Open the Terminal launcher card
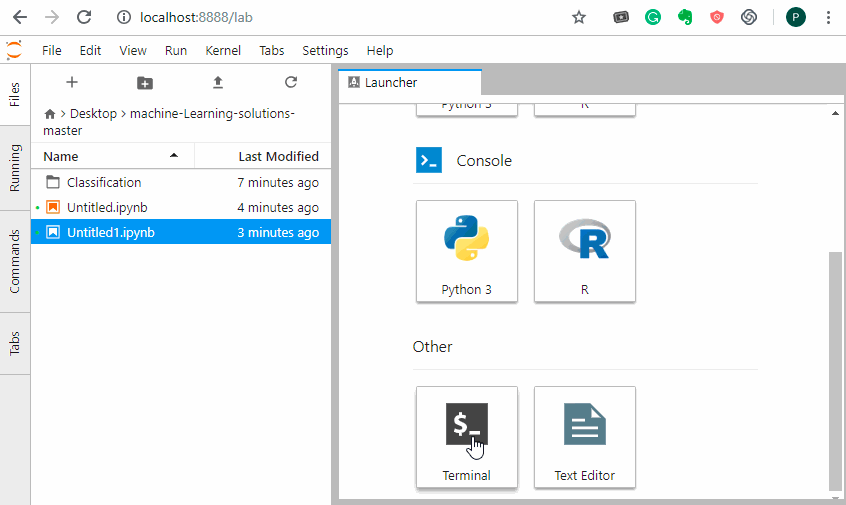This screenshot has width=846, height=505. (466, 437)
